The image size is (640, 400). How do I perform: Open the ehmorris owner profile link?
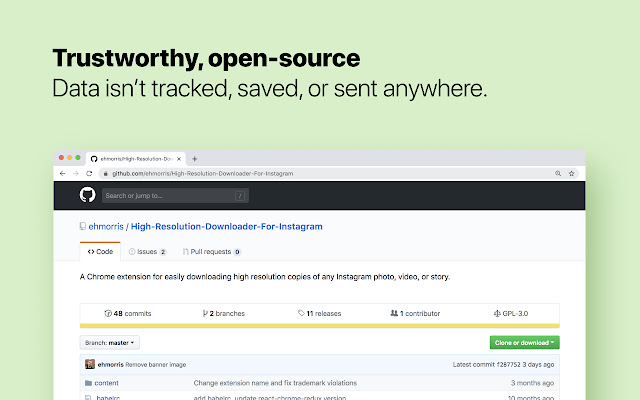point(108,227)
